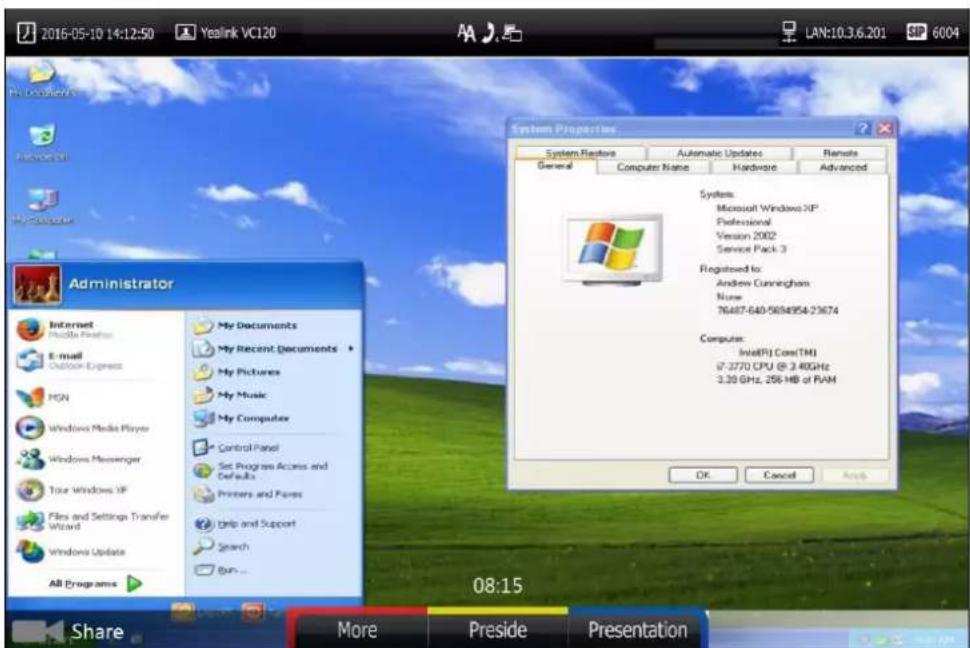The width and height of the screenshot is (970, 648).
Task: Click the LAN network status icon
Action: point(789,32)
